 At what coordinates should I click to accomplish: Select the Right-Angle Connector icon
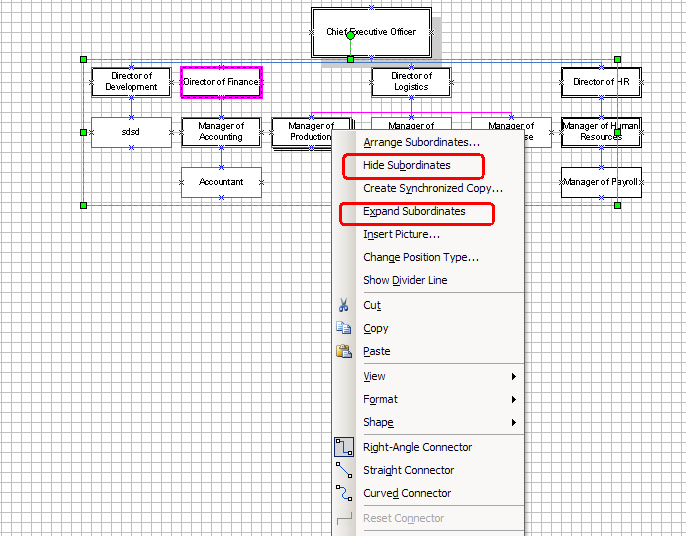(344, 447)
